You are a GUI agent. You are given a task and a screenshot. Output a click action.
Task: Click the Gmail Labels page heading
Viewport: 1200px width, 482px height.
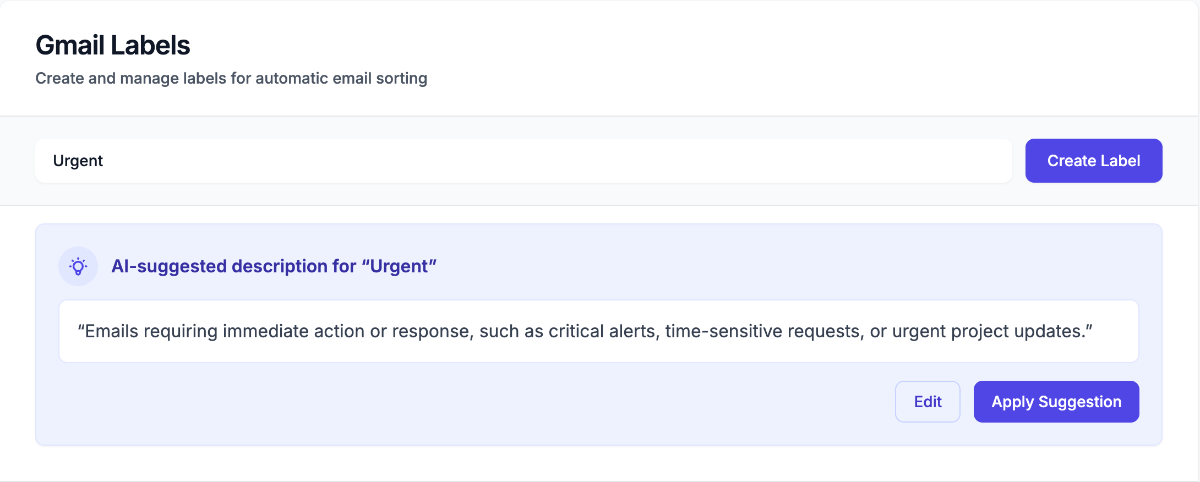(x=112, y=45)
